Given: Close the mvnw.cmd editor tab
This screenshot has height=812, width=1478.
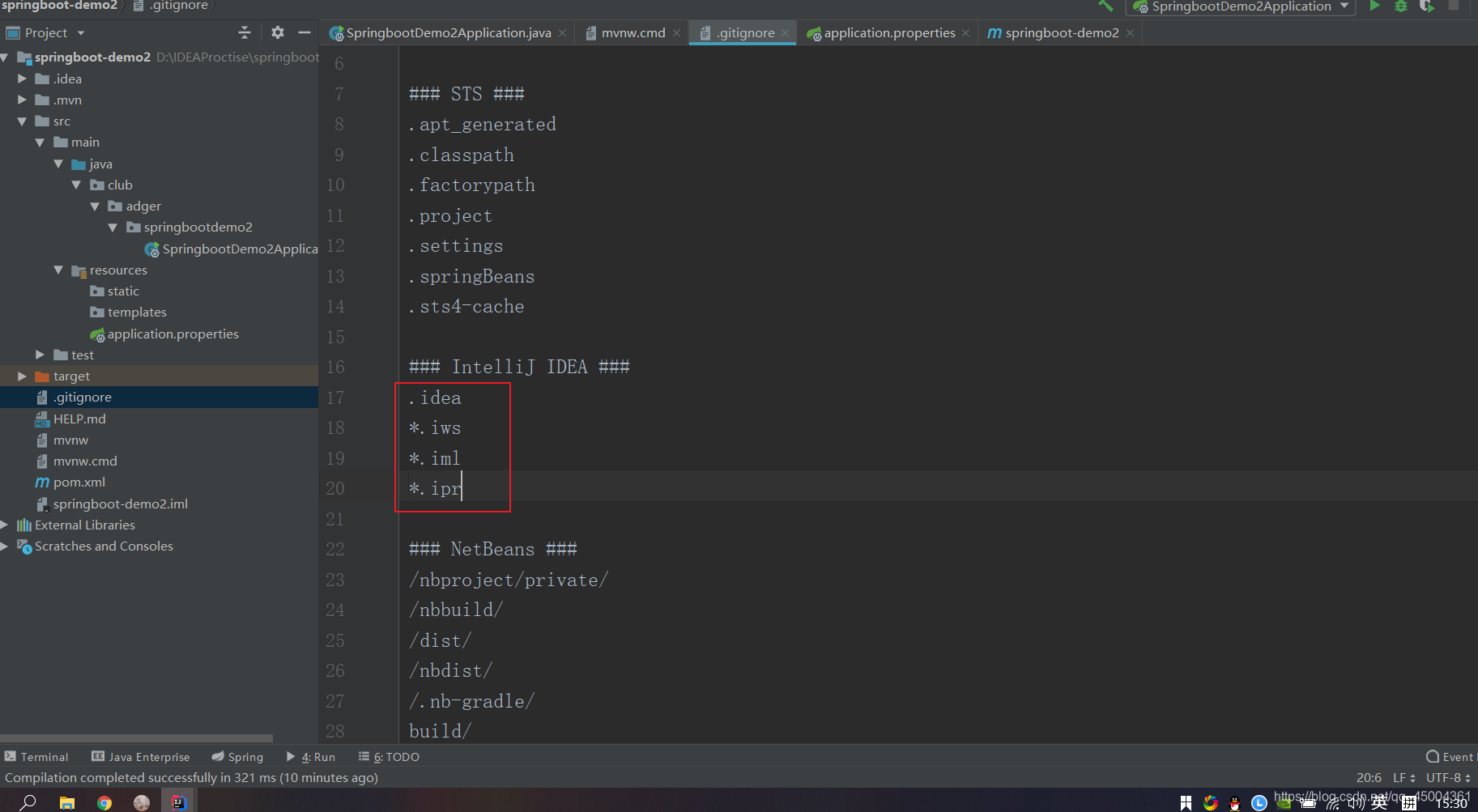Looking at the screenshot, I should (x=676, y=33).
